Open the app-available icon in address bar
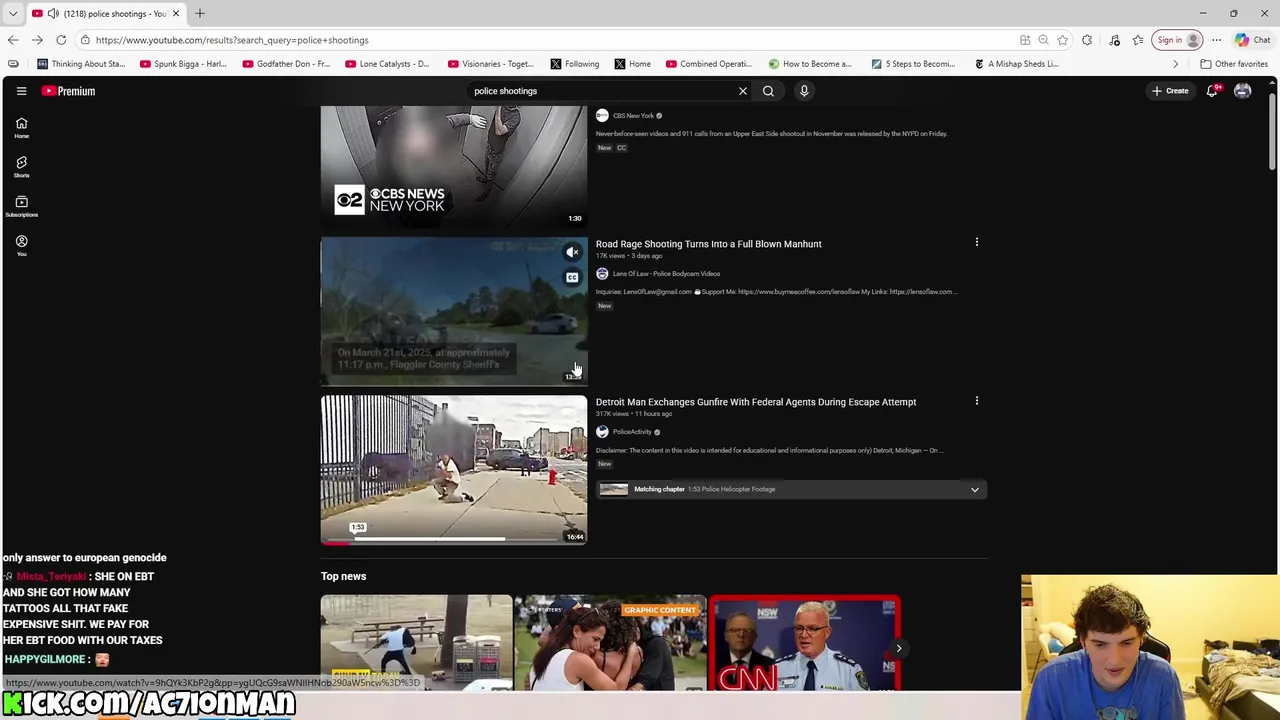Image resolution: width=1280 pixels, height=720 pixels. (x=1025, y=40)
